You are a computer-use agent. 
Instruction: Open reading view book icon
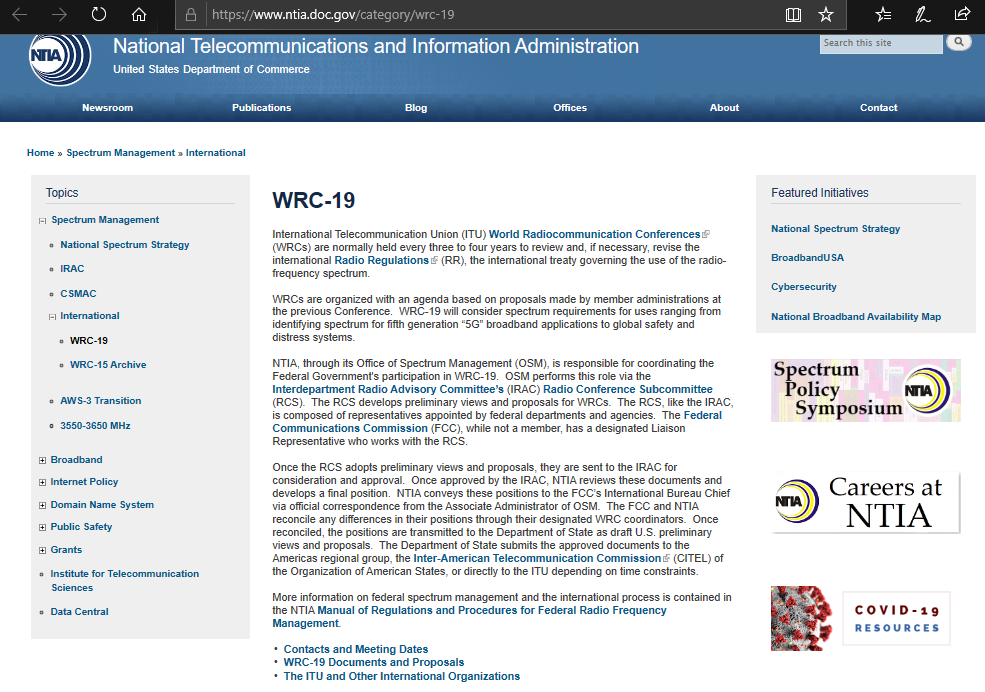[x=793, y=14]
